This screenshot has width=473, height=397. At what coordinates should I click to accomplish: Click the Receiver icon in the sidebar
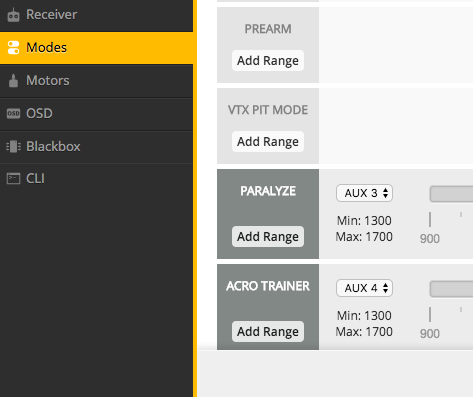[13, 15]
